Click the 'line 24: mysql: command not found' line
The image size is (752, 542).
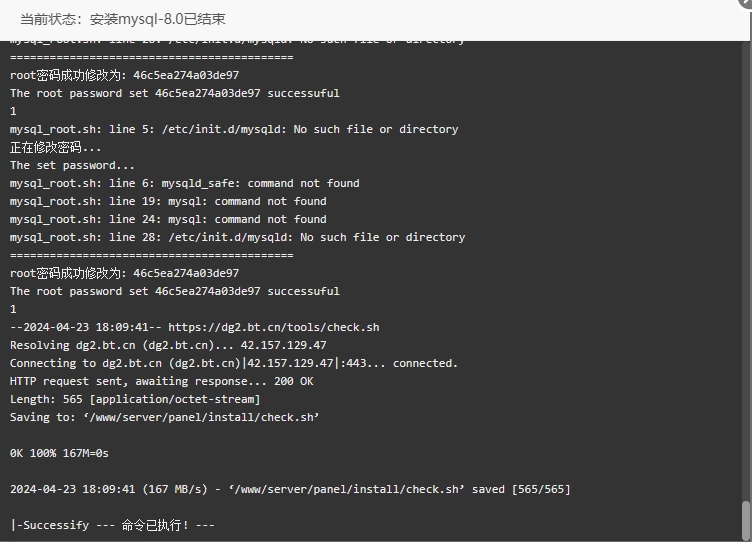tap(168, 219)
